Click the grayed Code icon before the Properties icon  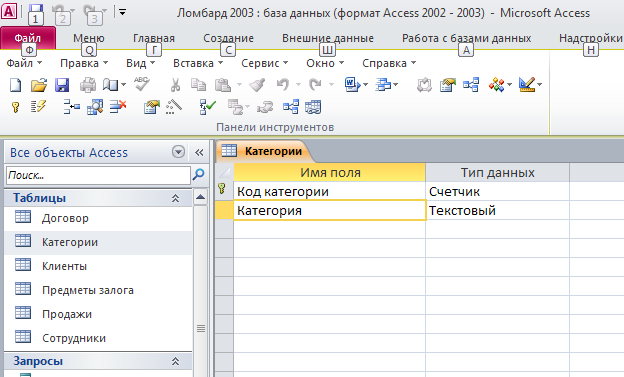point(424,85)
